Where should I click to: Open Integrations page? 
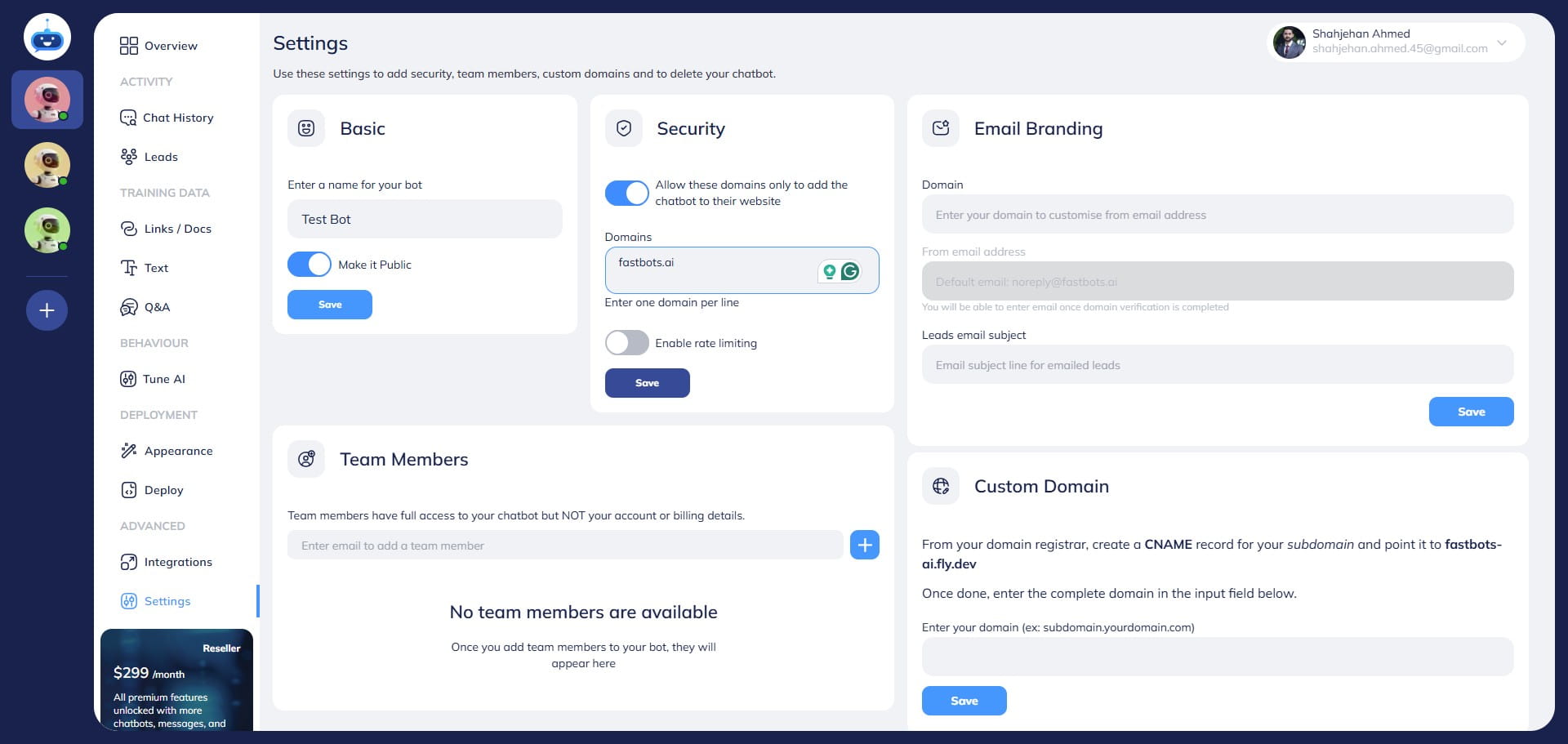pos(167,562)
